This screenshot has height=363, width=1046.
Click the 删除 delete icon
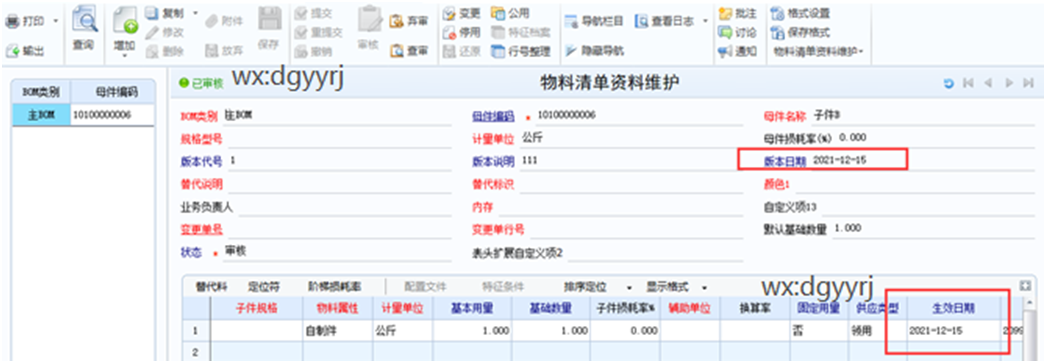coord(151,51)
